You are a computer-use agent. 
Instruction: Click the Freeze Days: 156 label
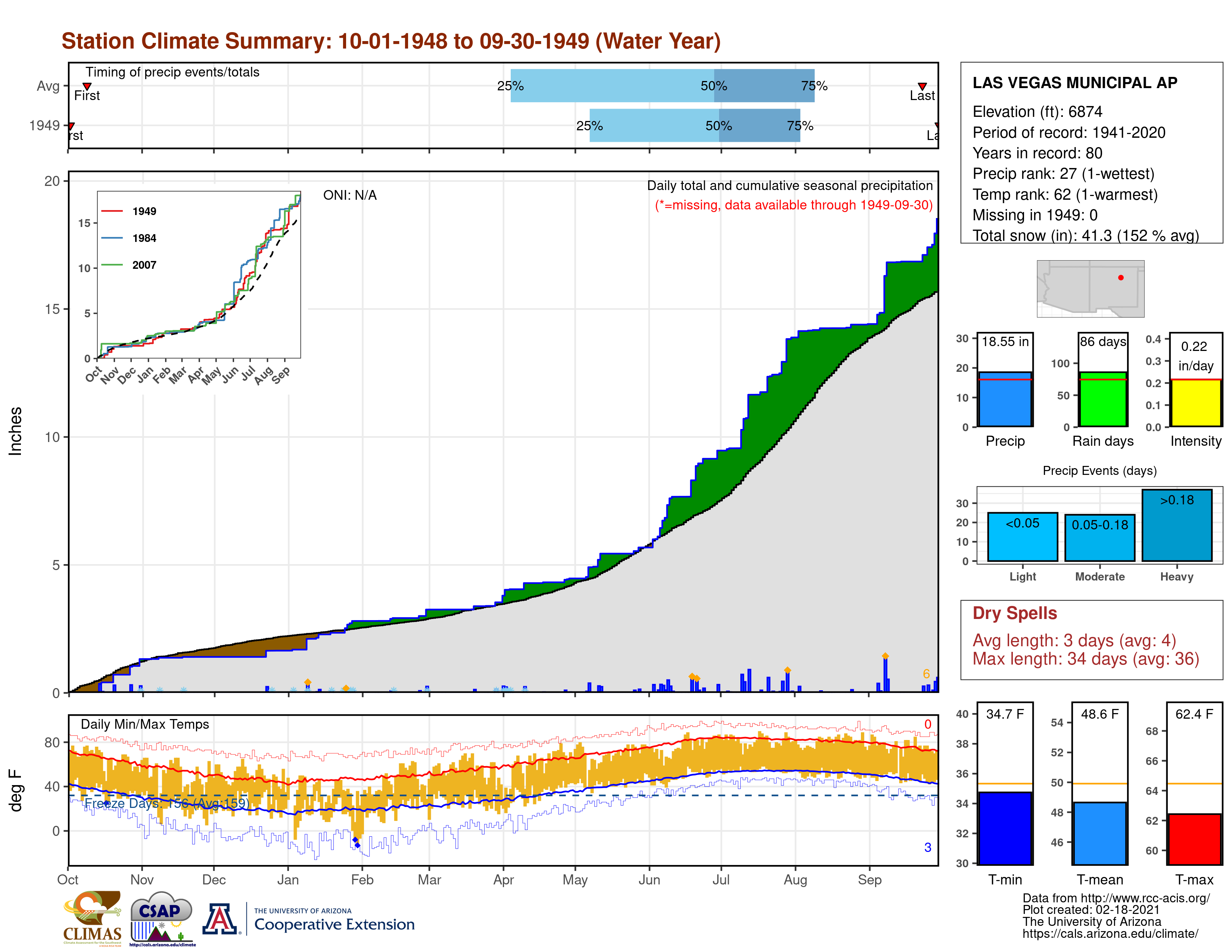[x=167, y=803]
